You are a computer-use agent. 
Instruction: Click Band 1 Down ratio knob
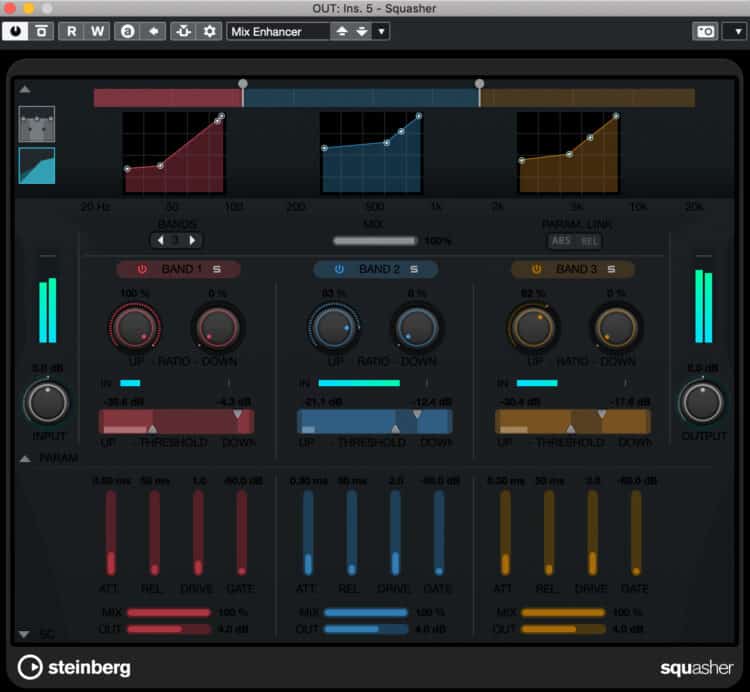point(218,328)
